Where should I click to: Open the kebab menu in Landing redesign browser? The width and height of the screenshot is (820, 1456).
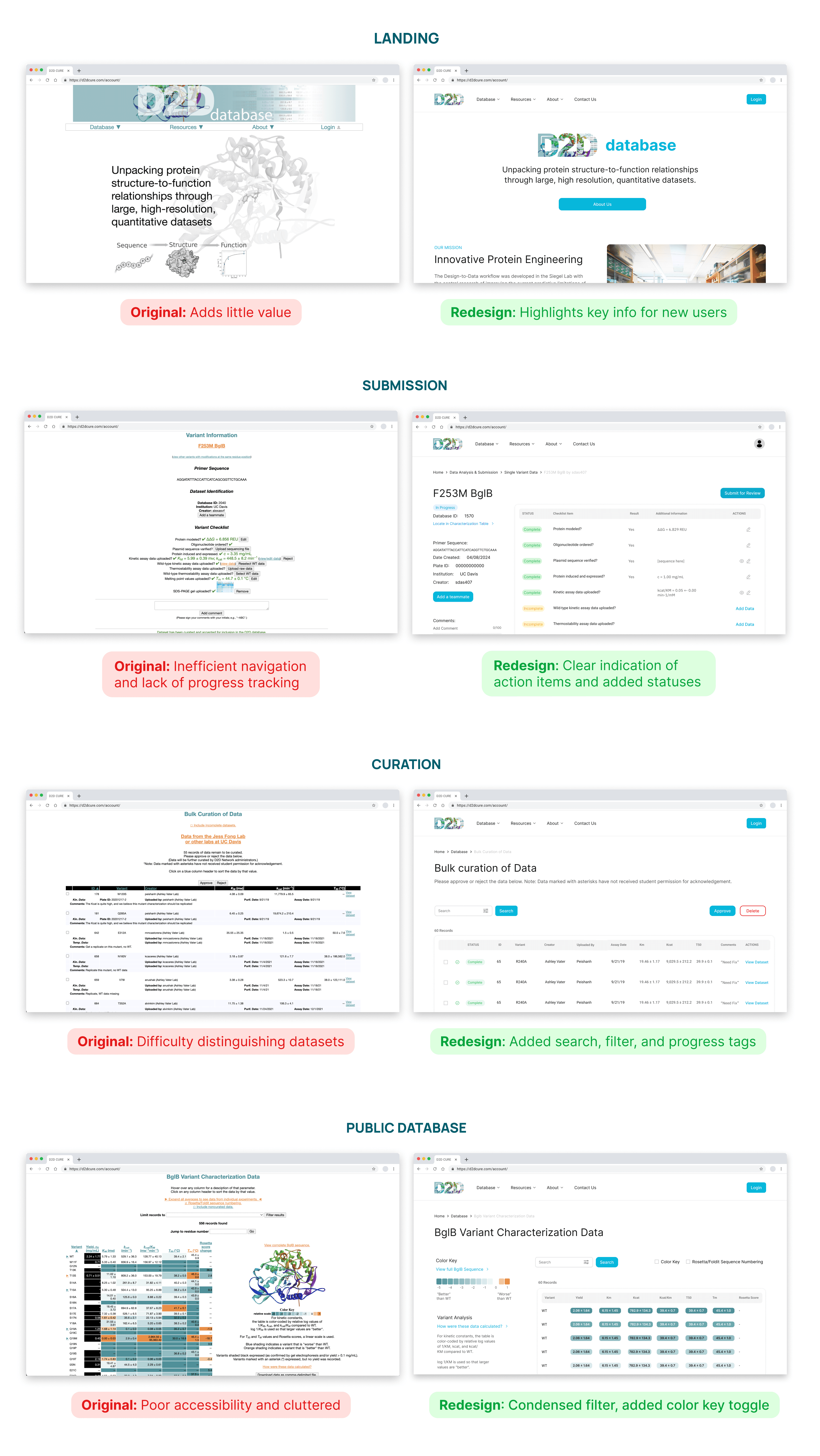[781, 80]
